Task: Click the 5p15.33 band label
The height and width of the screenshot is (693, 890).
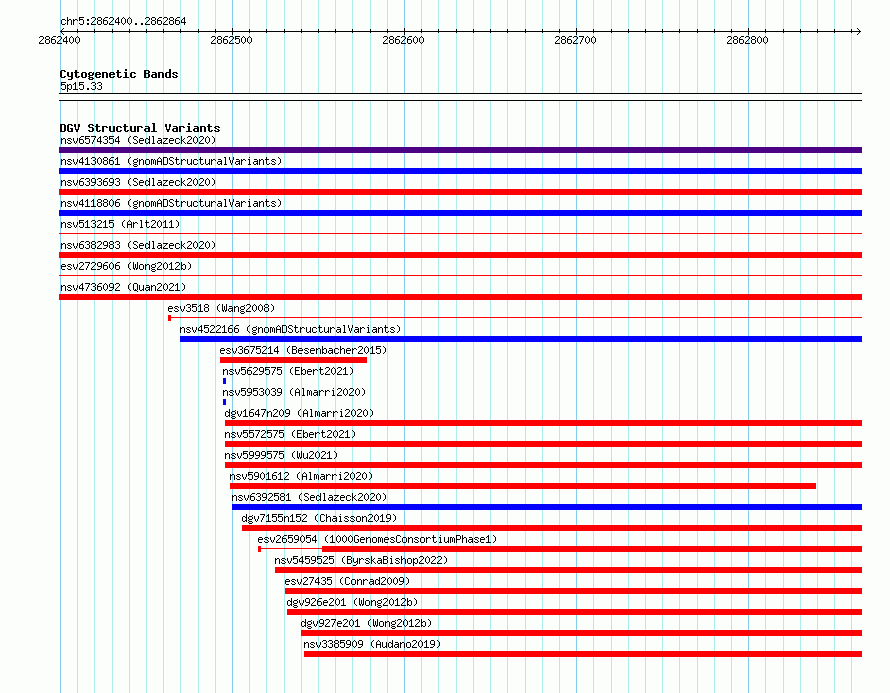Action: pyautogui.click(x=81, y=86)
